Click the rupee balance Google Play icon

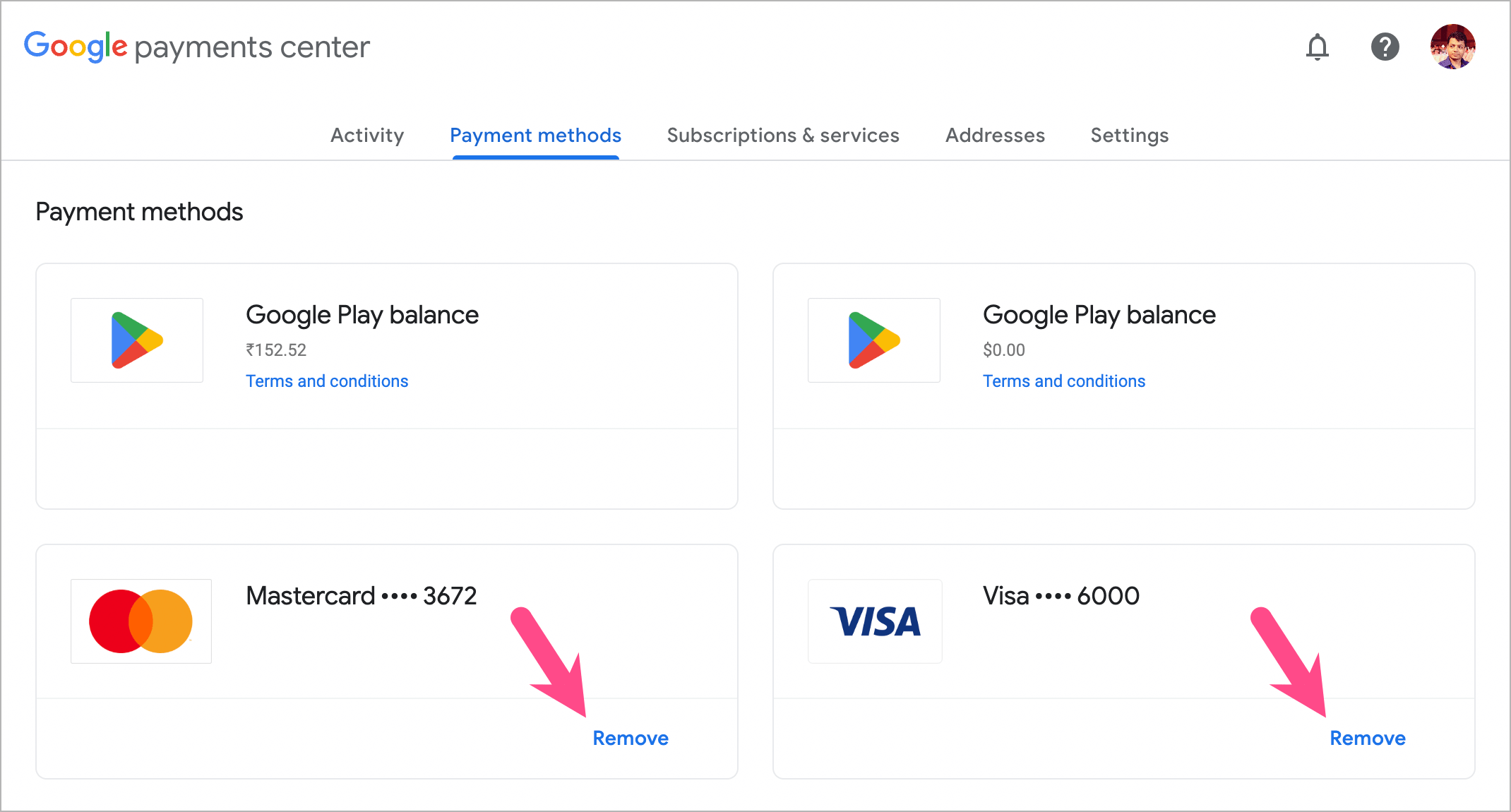pos(137,340)
